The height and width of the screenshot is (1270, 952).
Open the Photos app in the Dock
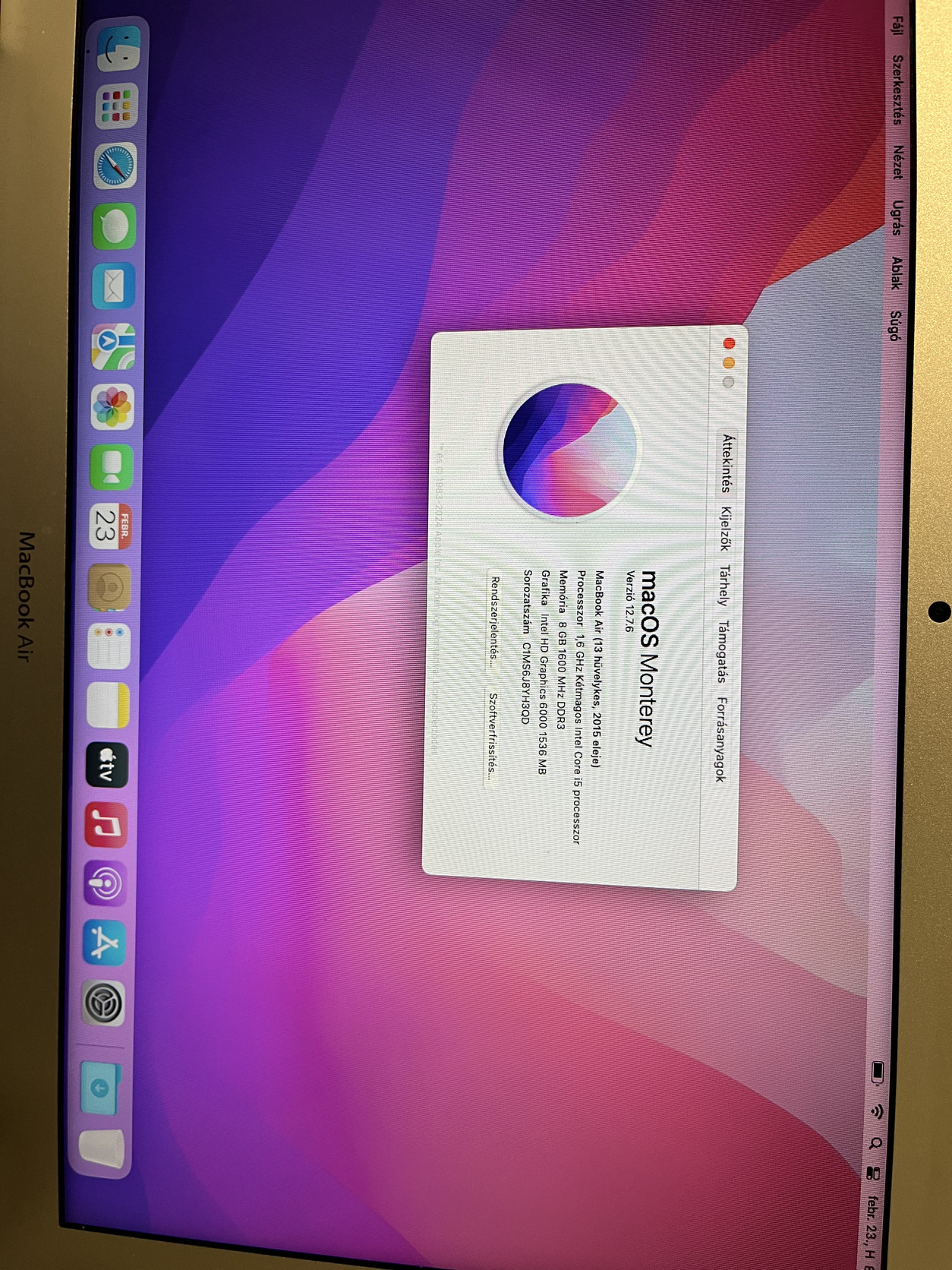[x=112, y=406]
